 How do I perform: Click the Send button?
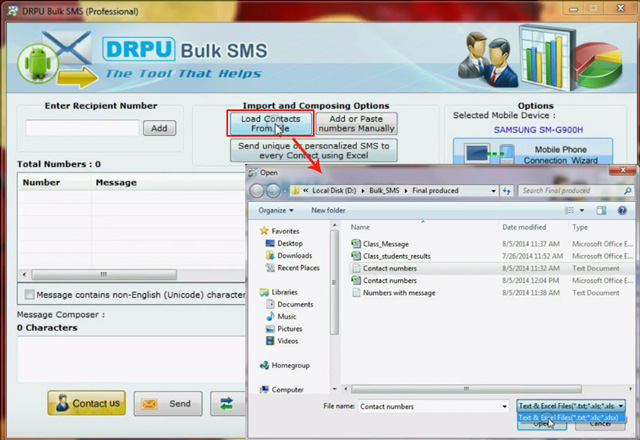pos(168,404)
